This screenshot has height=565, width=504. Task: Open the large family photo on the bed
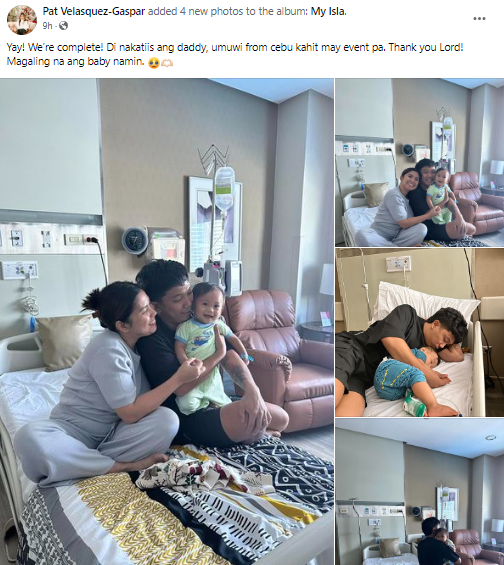[x=167, y=321]
